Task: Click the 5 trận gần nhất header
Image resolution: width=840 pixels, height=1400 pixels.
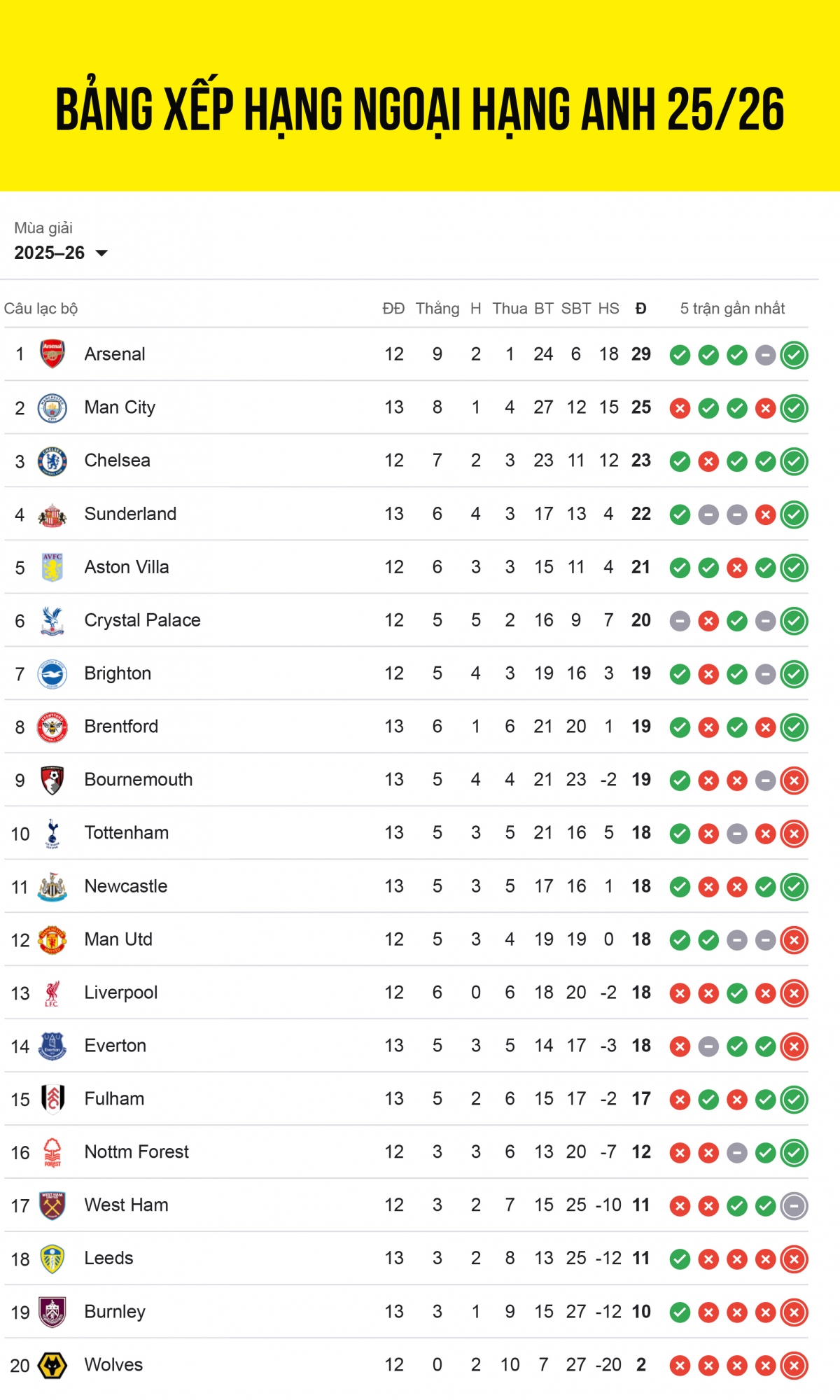Action: click(732, 309)
